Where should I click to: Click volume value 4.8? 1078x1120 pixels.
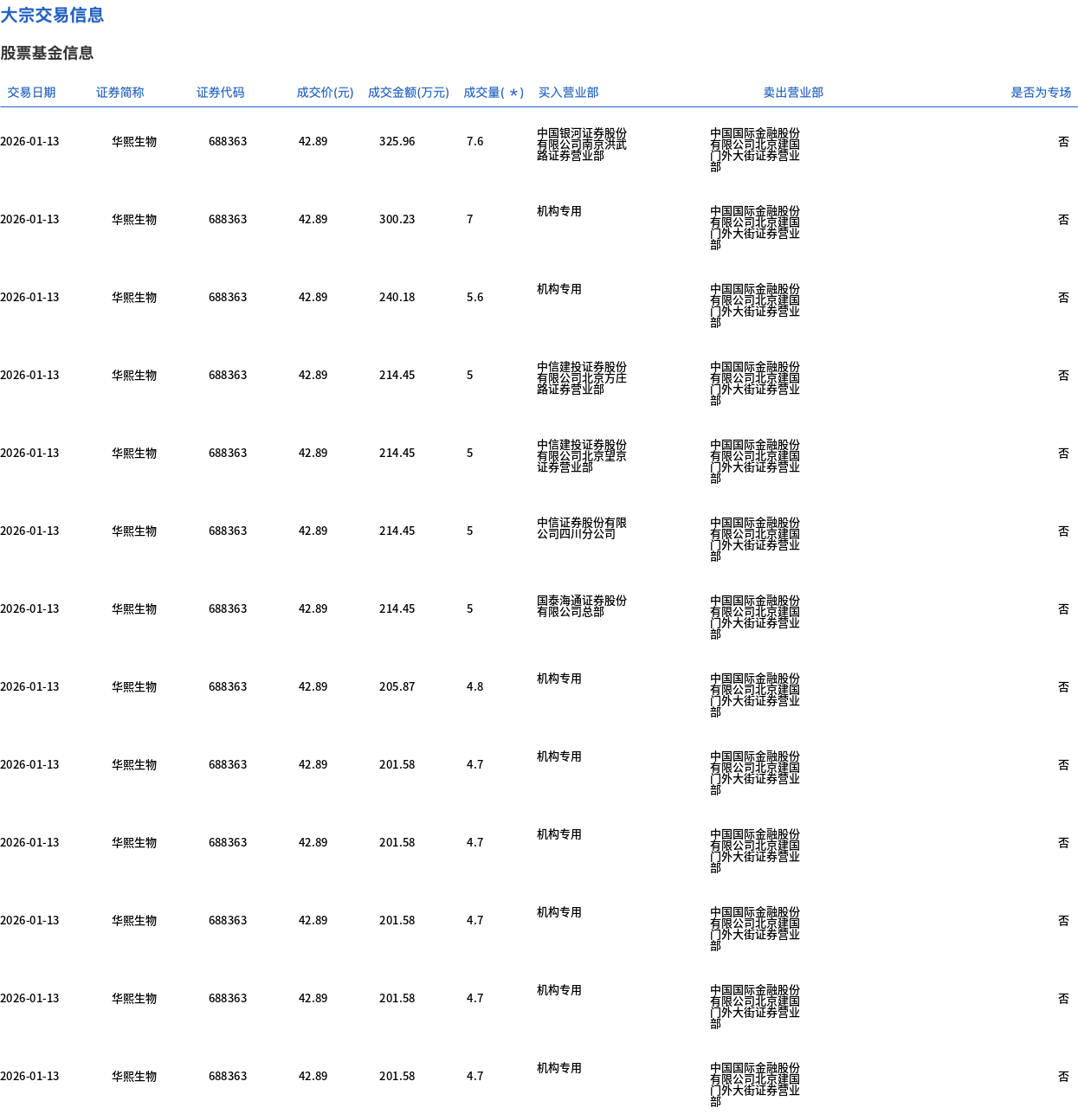point(474,687)
